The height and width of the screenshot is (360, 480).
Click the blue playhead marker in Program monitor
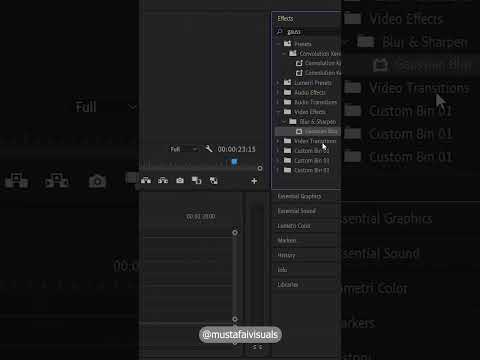[x=234, y=162]
